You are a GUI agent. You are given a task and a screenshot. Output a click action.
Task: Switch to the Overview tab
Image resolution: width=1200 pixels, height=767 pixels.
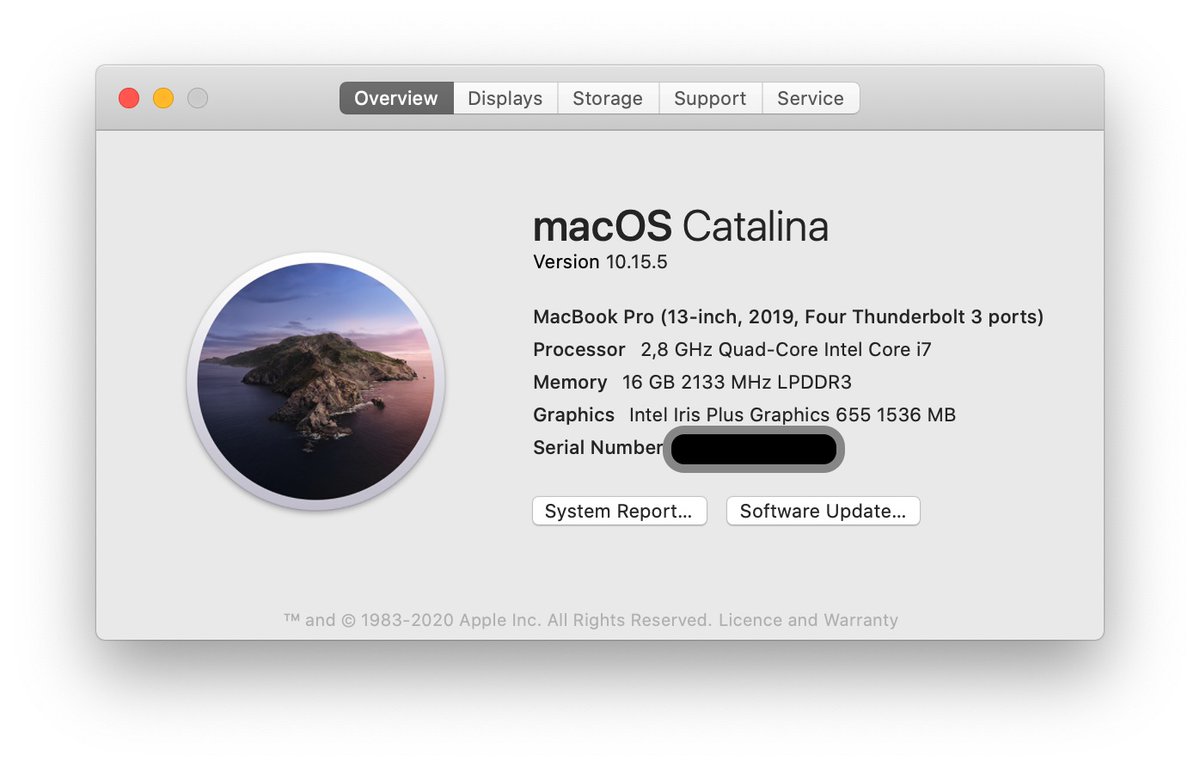[395, 98]
